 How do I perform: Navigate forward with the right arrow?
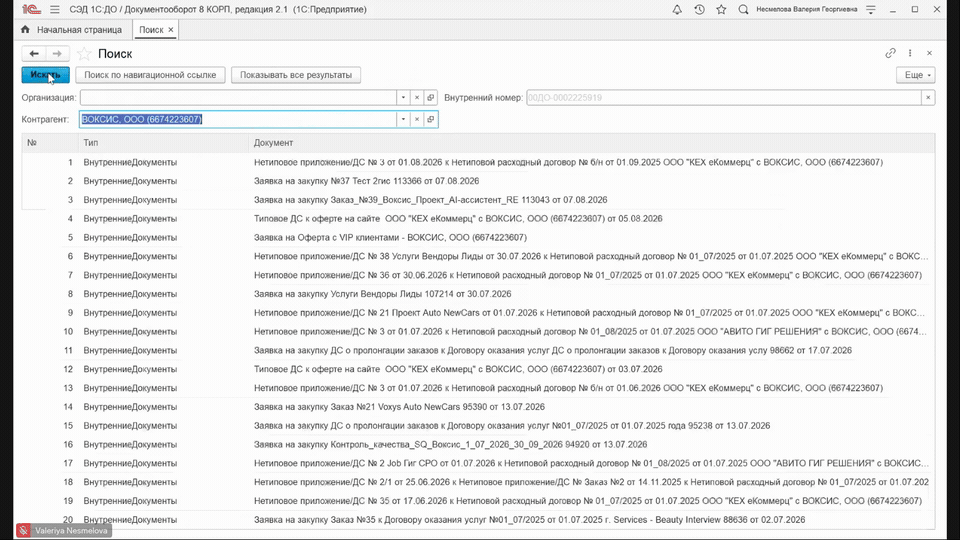click(x=57, y=54)
